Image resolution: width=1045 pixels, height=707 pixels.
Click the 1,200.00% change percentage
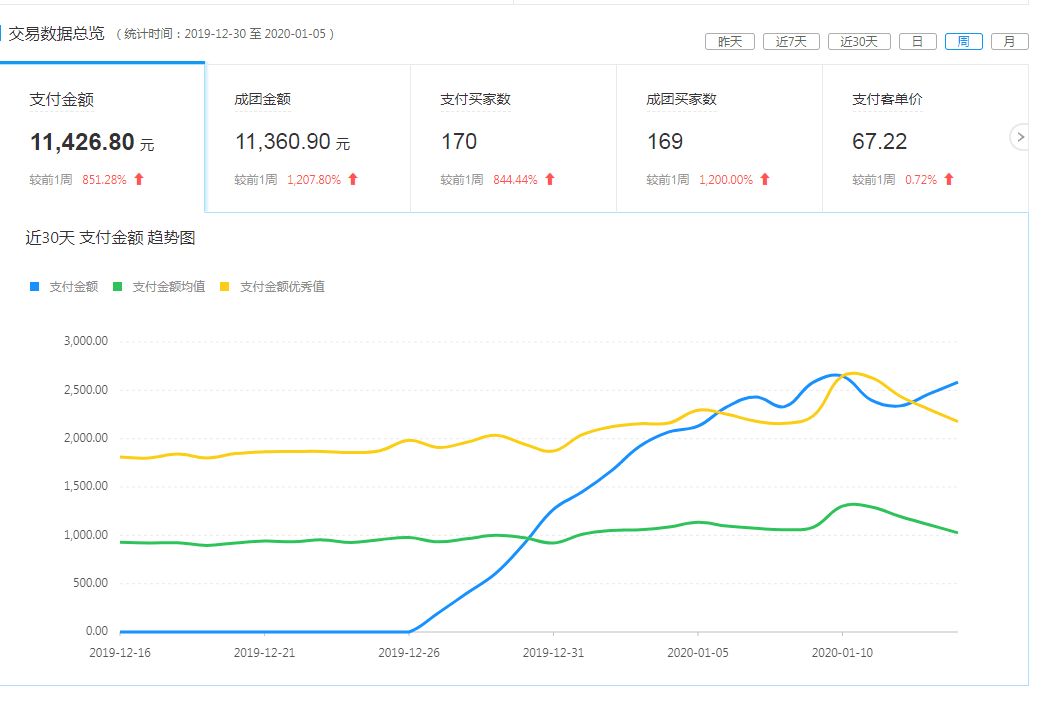point(726,179)
